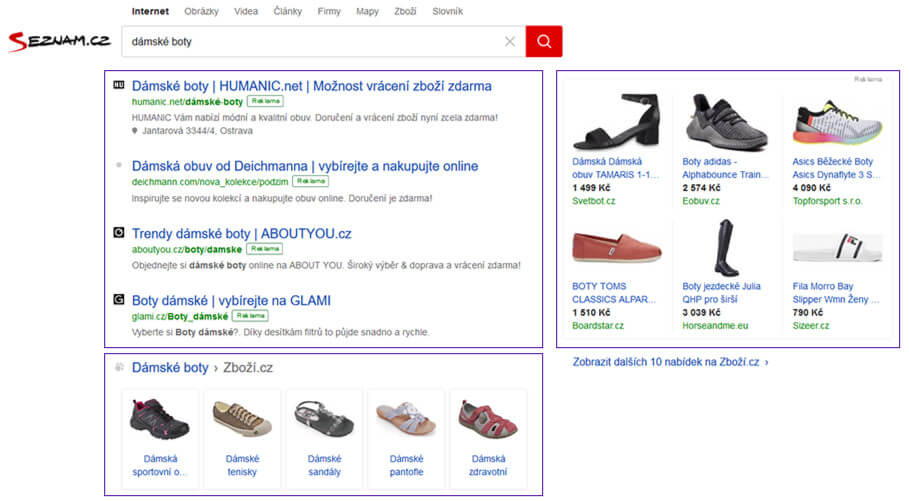Visit the Horseandme.eu shop link

(x=715, y=326)
